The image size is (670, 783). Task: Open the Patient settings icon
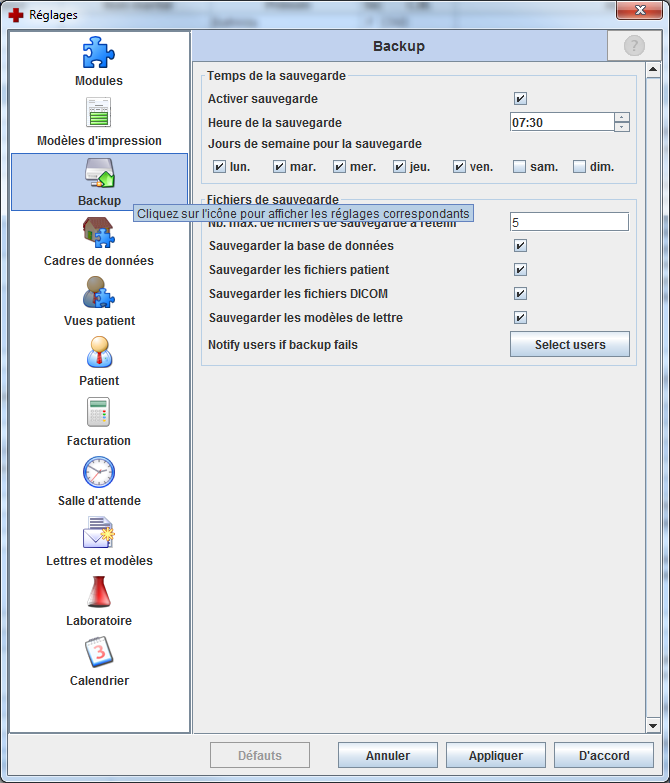(99, 353)
